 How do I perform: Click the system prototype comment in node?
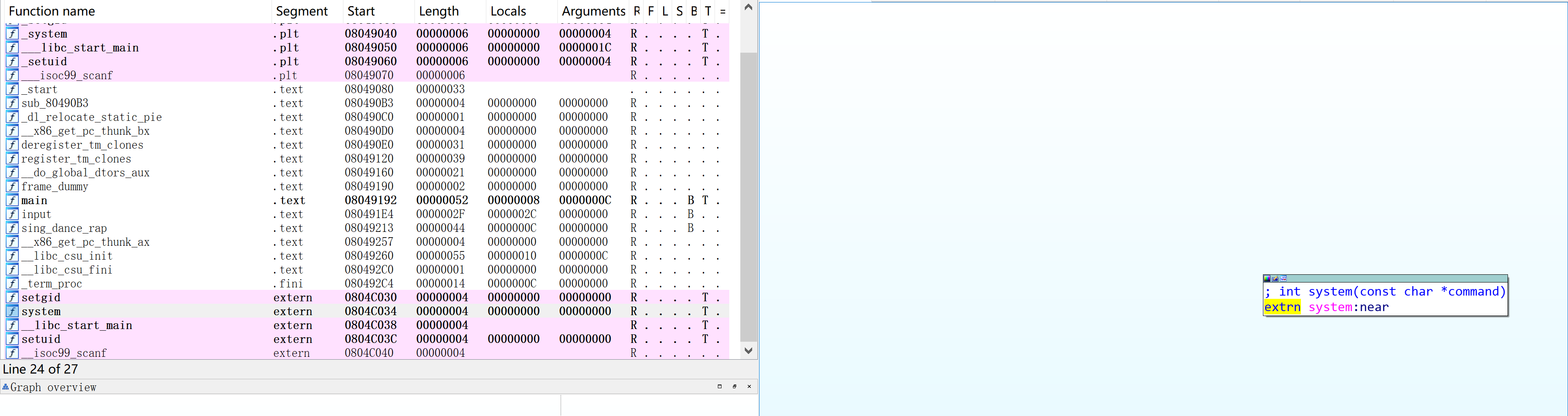click(x=1385, y=291)
